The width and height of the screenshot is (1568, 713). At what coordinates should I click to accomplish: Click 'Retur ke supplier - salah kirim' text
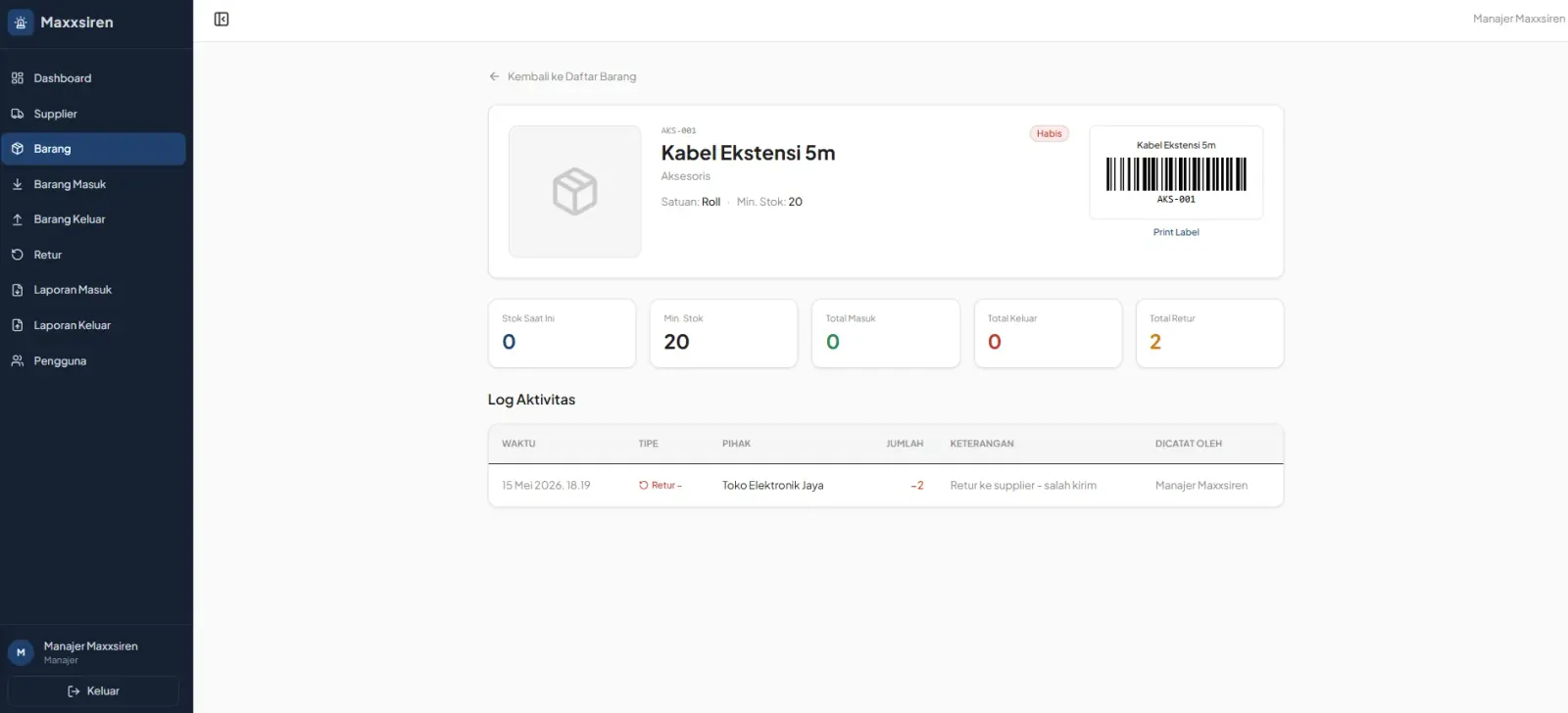pos(1023,486)
